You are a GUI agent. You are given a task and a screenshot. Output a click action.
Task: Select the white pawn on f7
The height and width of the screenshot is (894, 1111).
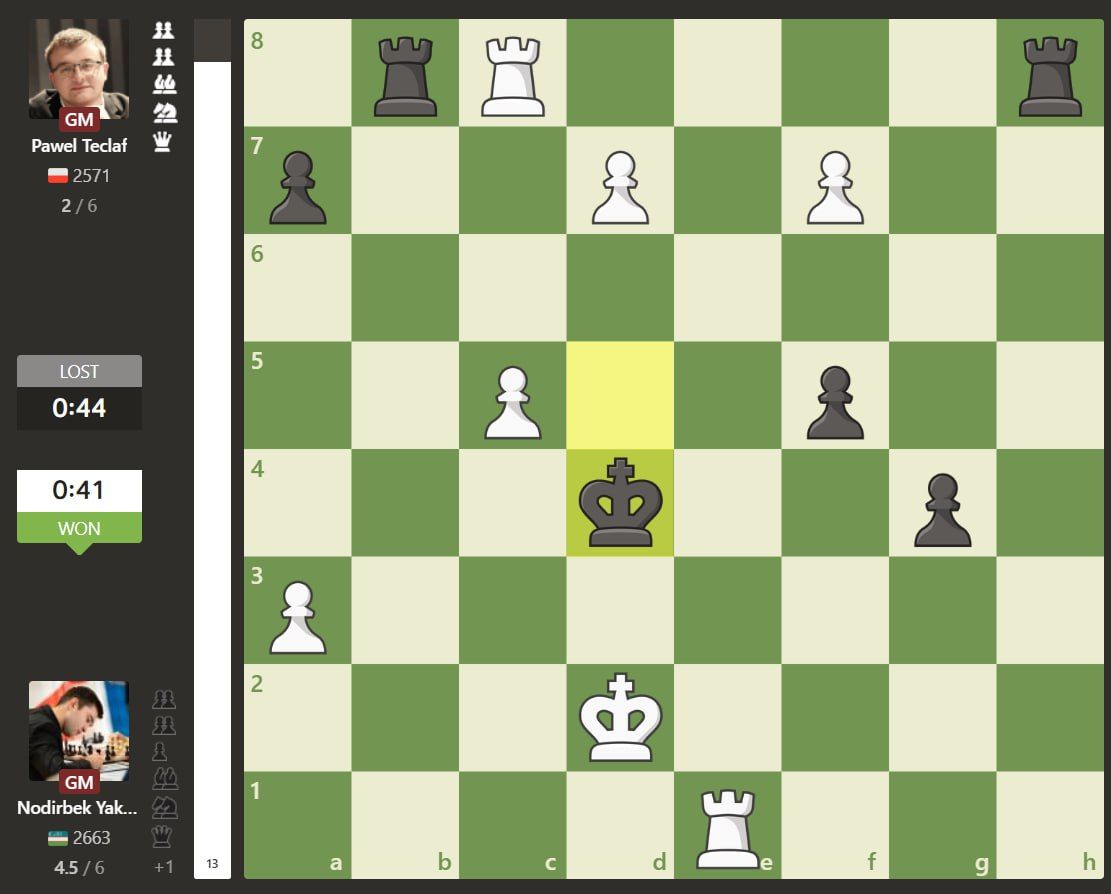click(x=835, y=188)
